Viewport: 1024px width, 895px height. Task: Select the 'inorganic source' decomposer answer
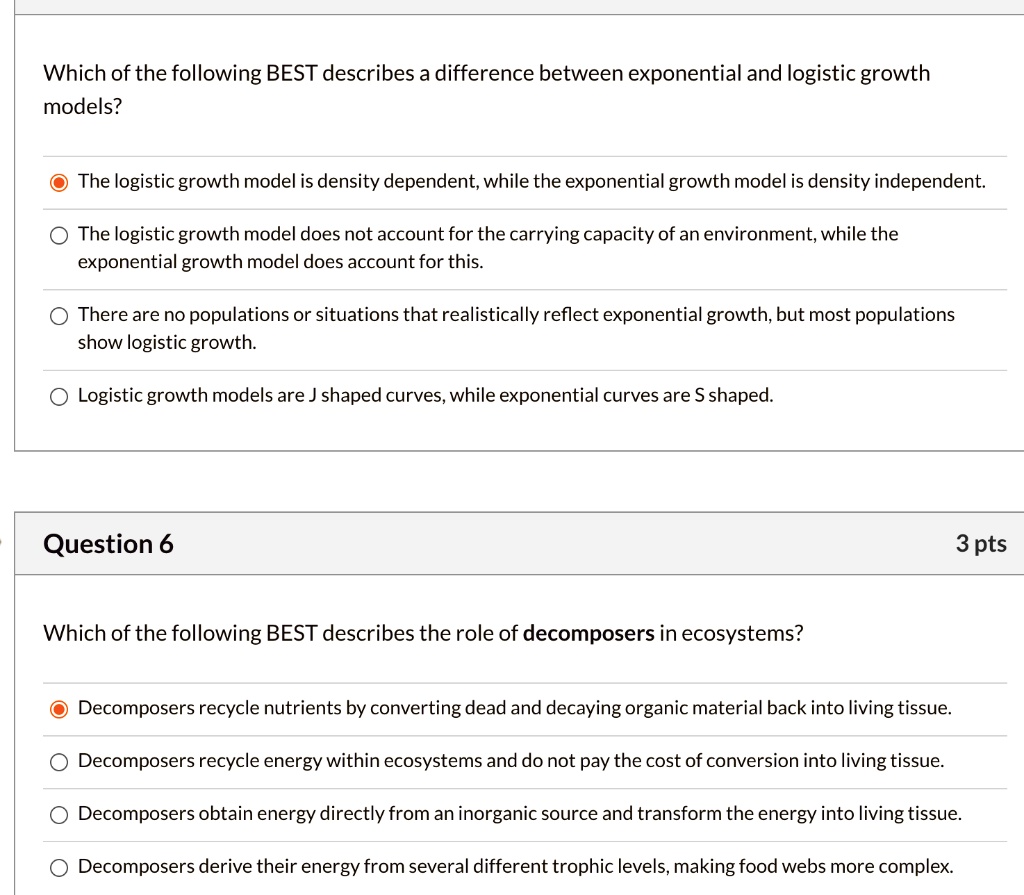tap(59, 814)
